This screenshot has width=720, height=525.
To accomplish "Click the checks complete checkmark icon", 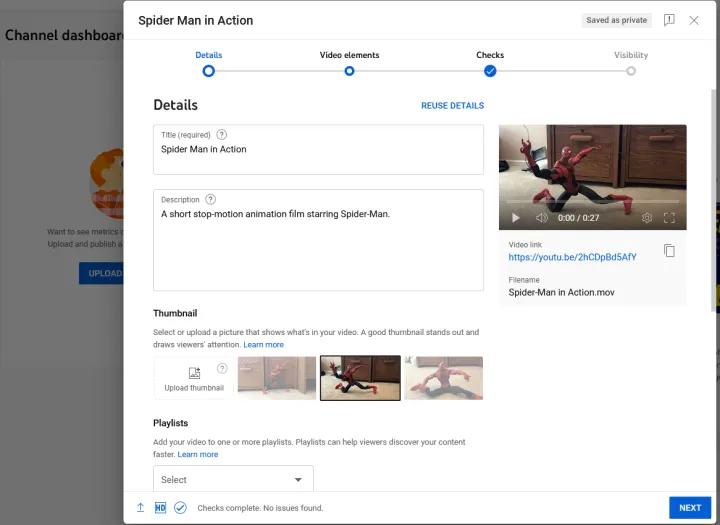I will (180, 507).
